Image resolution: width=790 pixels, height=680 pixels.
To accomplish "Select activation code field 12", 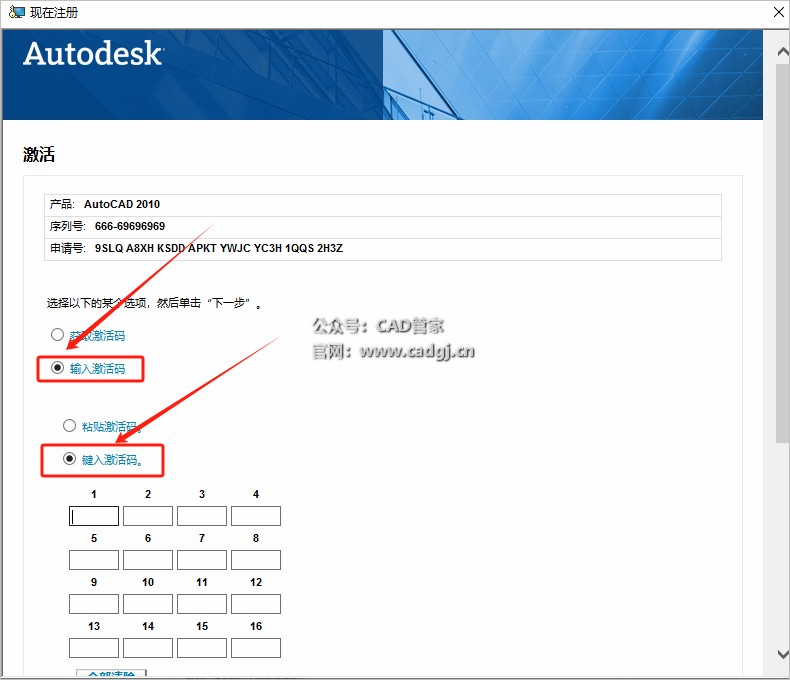I will (x=256, y=604).
